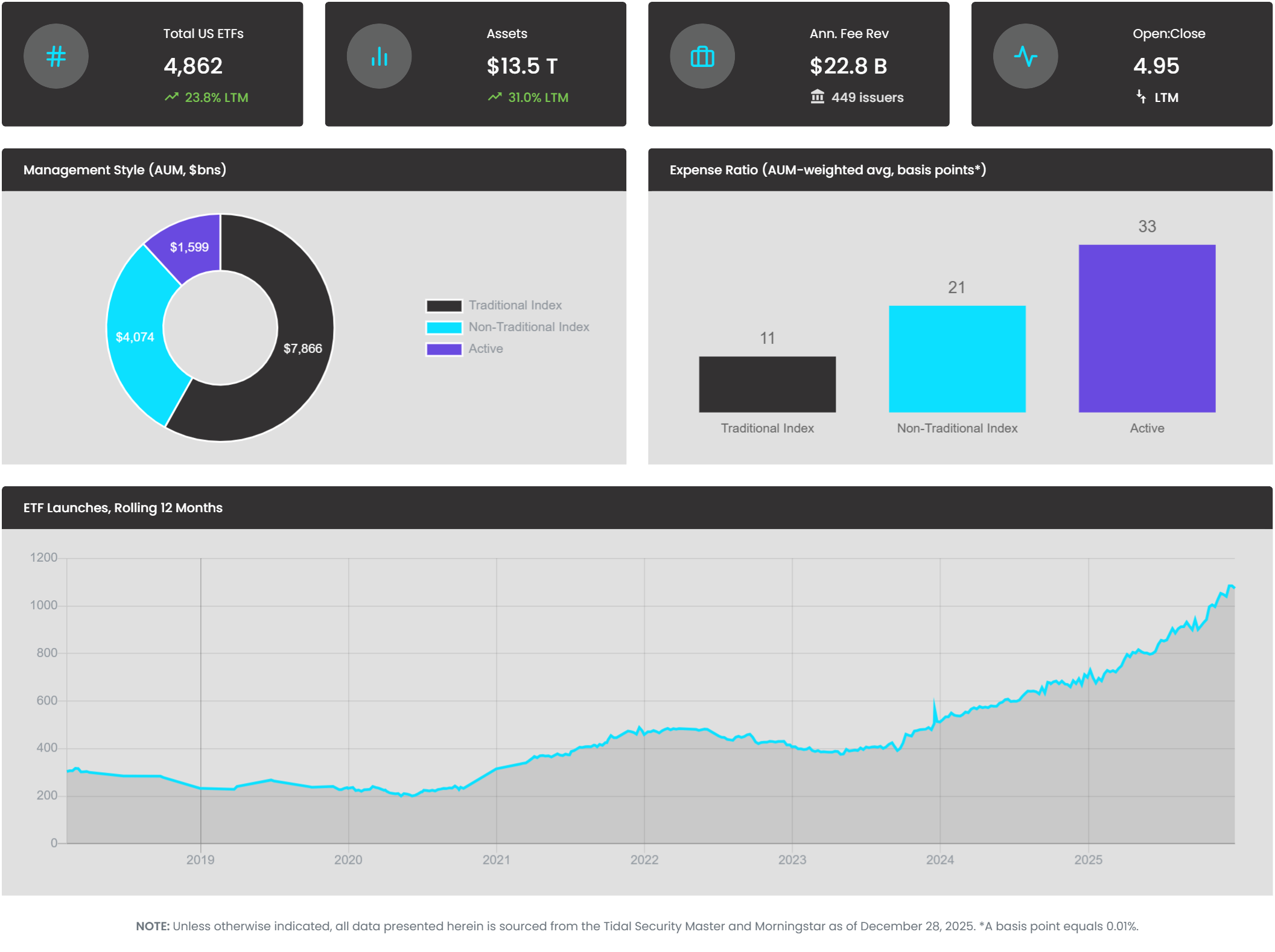Select the $7,866 Traditional Index donut slice

(x=302, y=349)
